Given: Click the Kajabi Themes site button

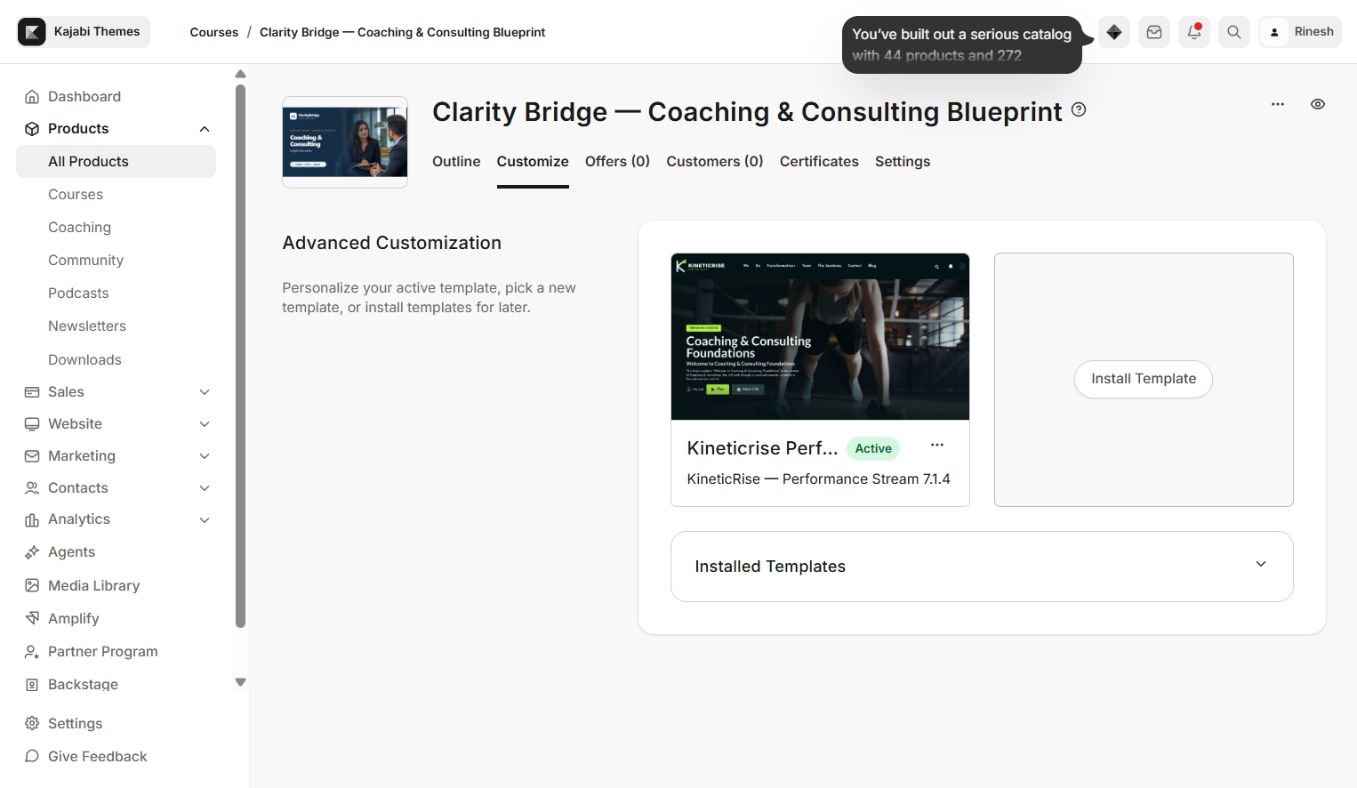Looking at the screenshot, I should 84,32.
